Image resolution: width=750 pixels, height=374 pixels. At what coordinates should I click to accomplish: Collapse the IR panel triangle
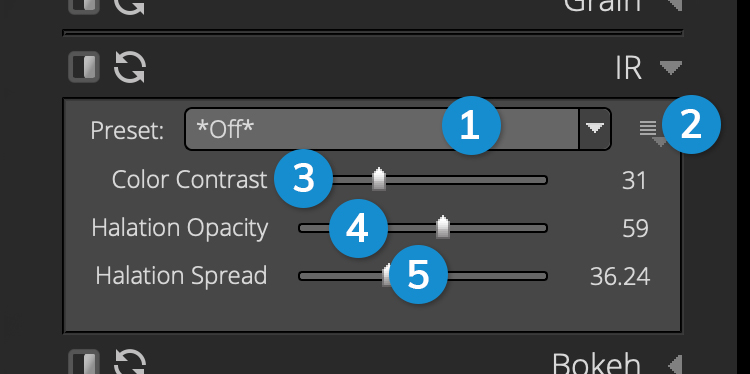click(671, 67)
